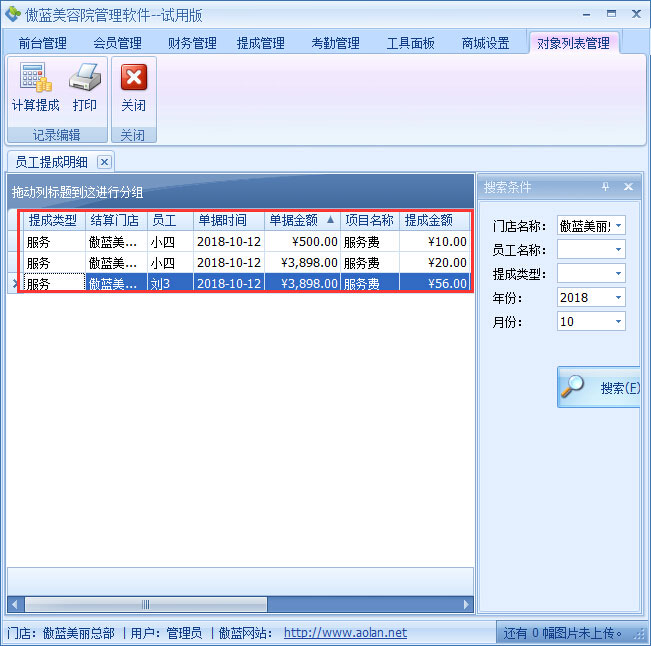The height and width of the screenshot is (646, 651).
Task: Click the 还有 0 幅图片未上传 status text
Action: coord(562,633)
